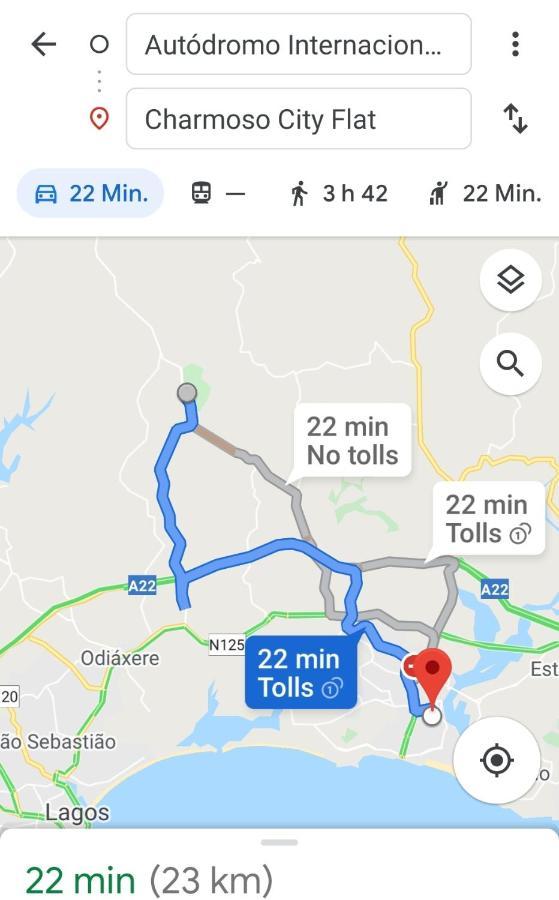Center map with my location button
The width and height of the screenshot is (559, 900).
point(496,761)
